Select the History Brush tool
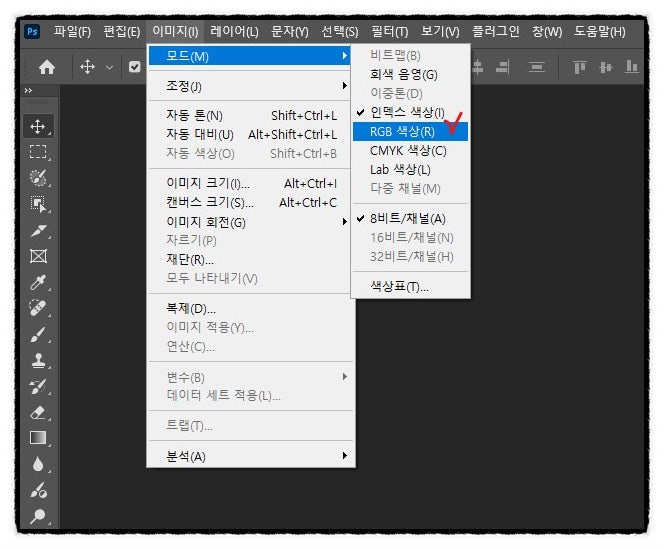 click(x=38, y=386)
